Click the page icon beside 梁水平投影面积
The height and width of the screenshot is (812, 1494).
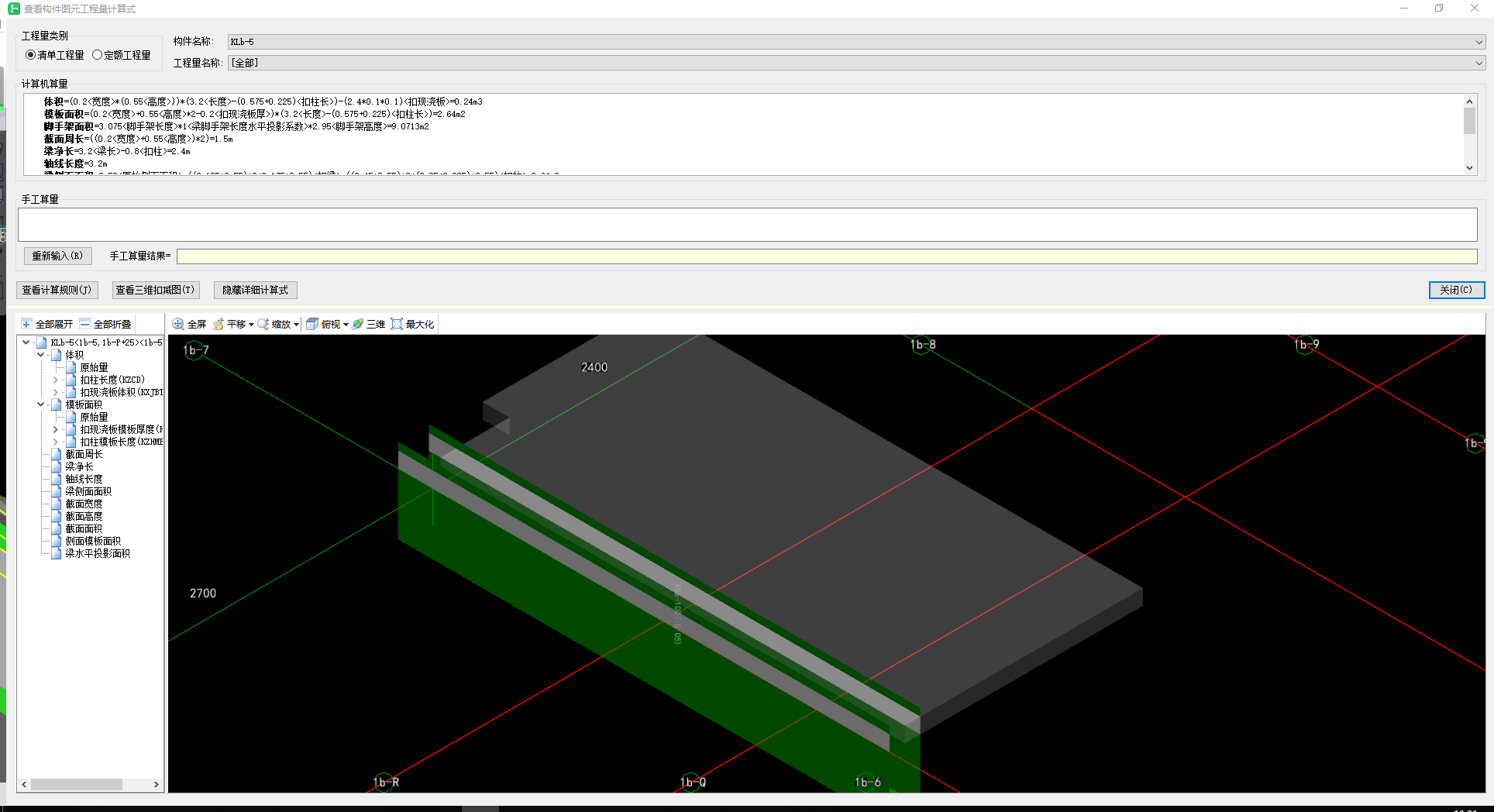coord(57,553)
